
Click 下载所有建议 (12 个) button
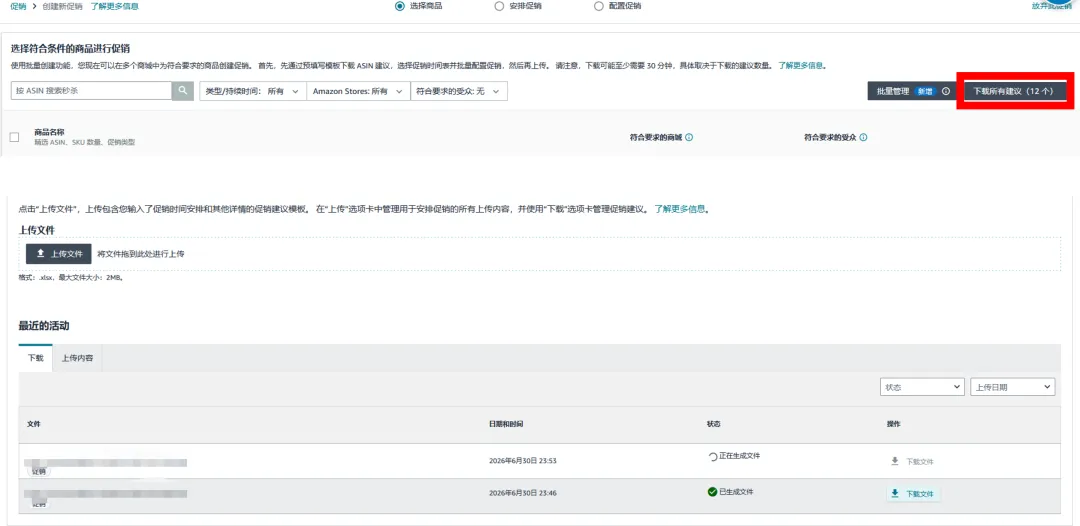pos(1015,91)
